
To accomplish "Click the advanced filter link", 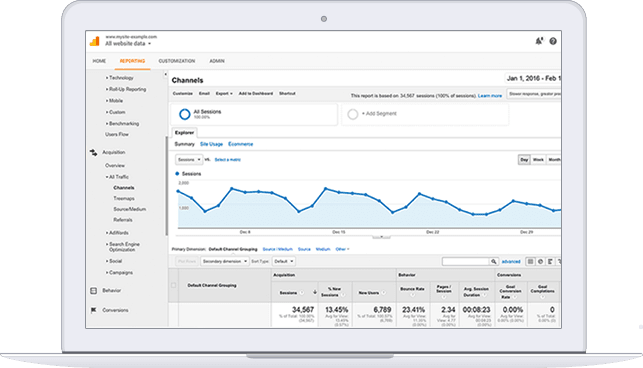I will point(511,261).
